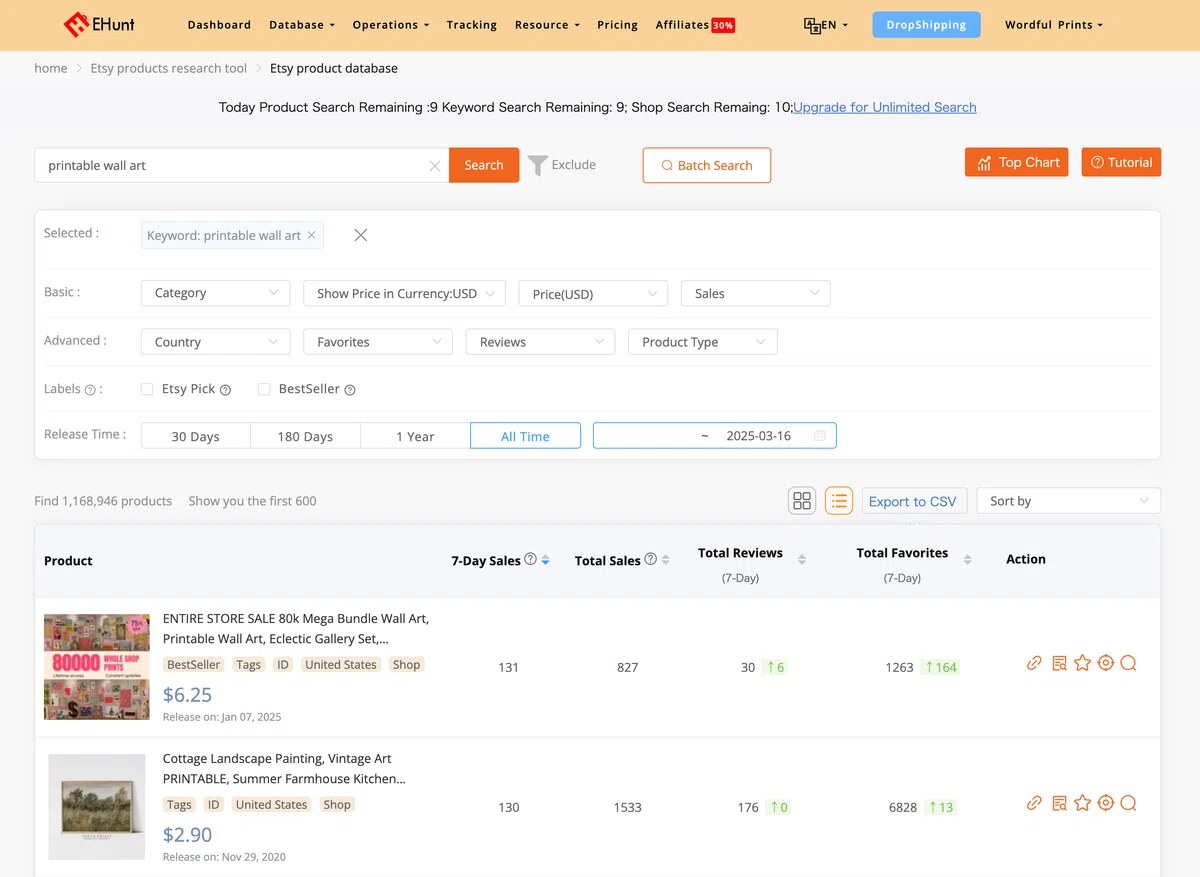Expand the Operations menu
The width and height of the screenshot is (1200, 877).
tap(391, 25)
